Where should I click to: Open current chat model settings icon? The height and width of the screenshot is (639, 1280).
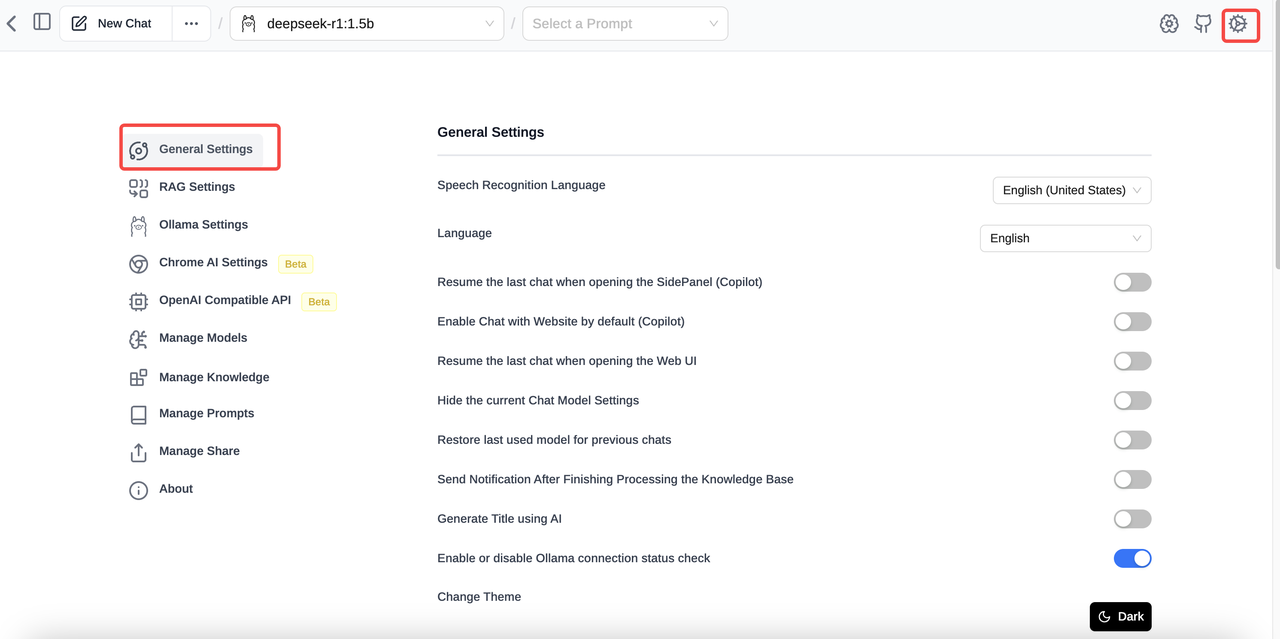pos(1169,24)
